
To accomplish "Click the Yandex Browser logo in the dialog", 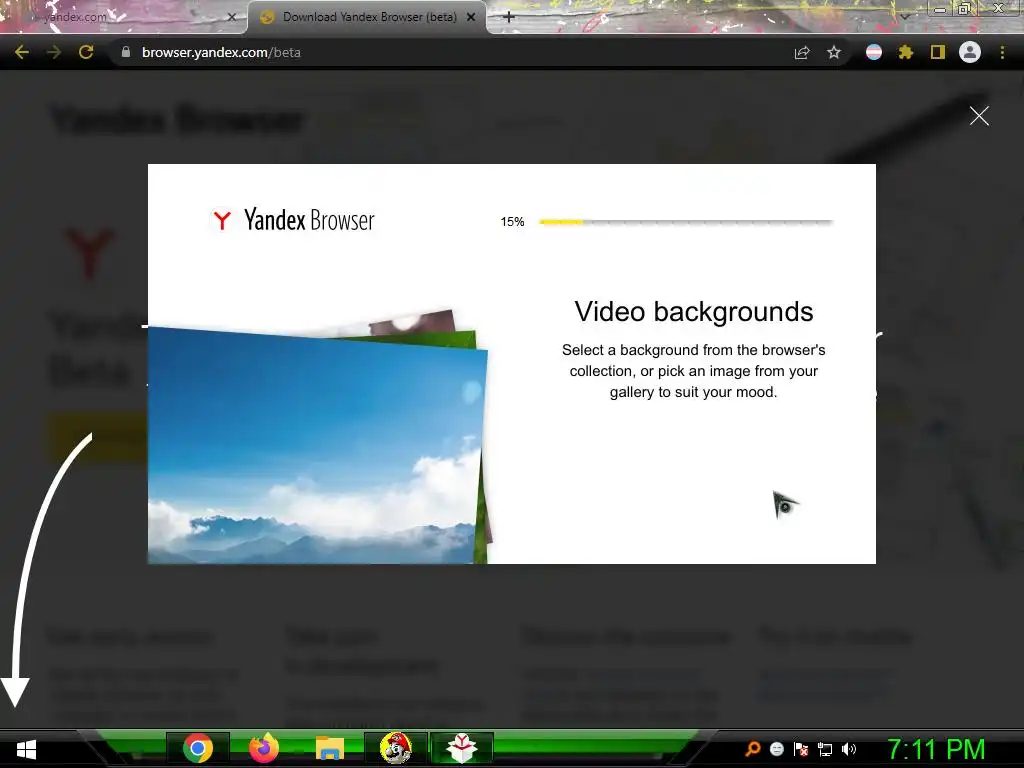I will click(x=292, y=220).
